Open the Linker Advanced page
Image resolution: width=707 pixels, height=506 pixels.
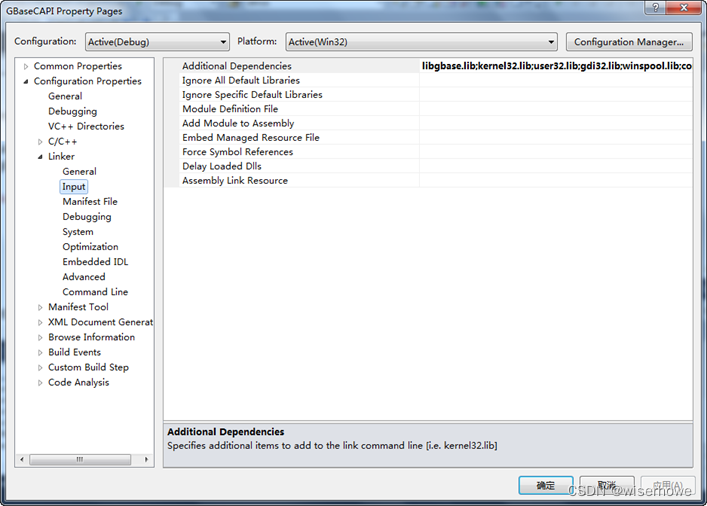click(83, 277)
